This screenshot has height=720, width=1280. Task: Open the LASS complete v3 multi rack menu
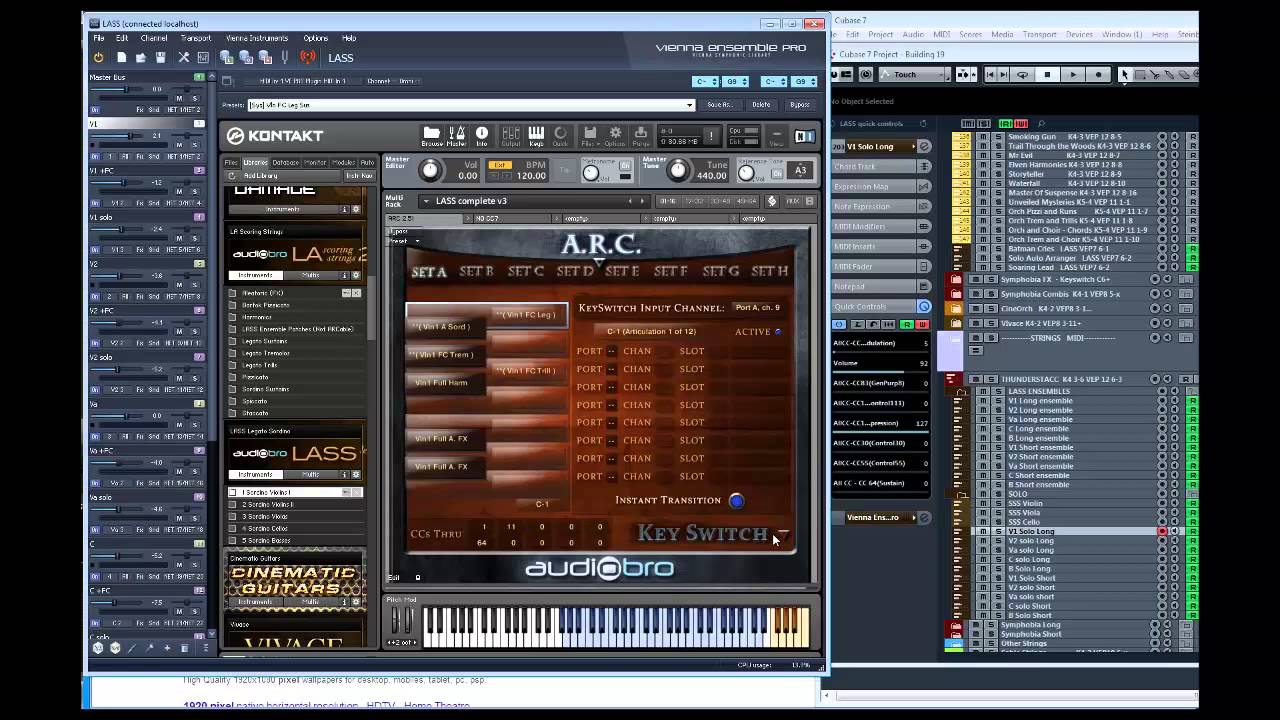427,201
